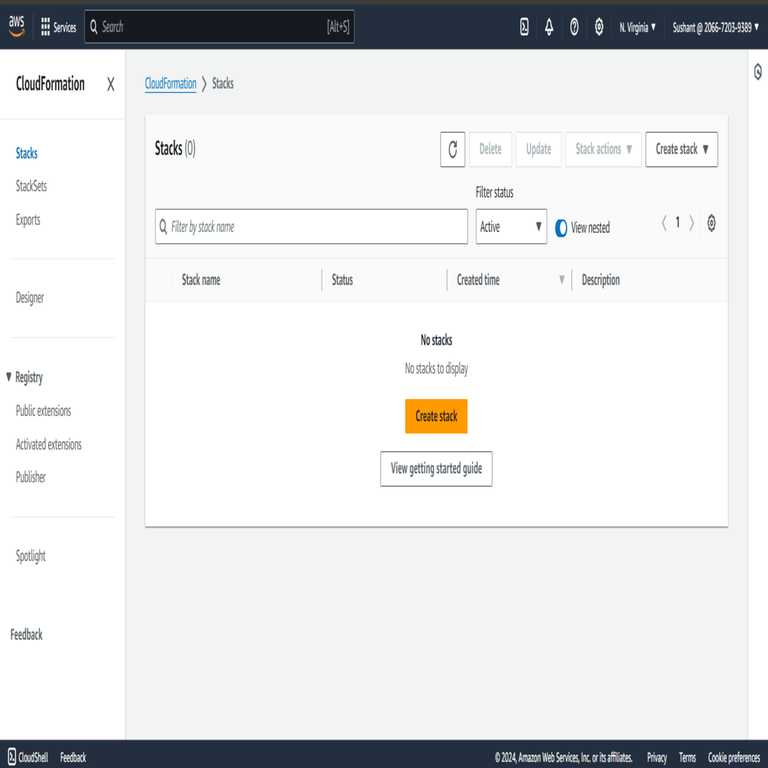Open the settings gear in top bar
The image size is (768, 768).
tap(599, 27)
